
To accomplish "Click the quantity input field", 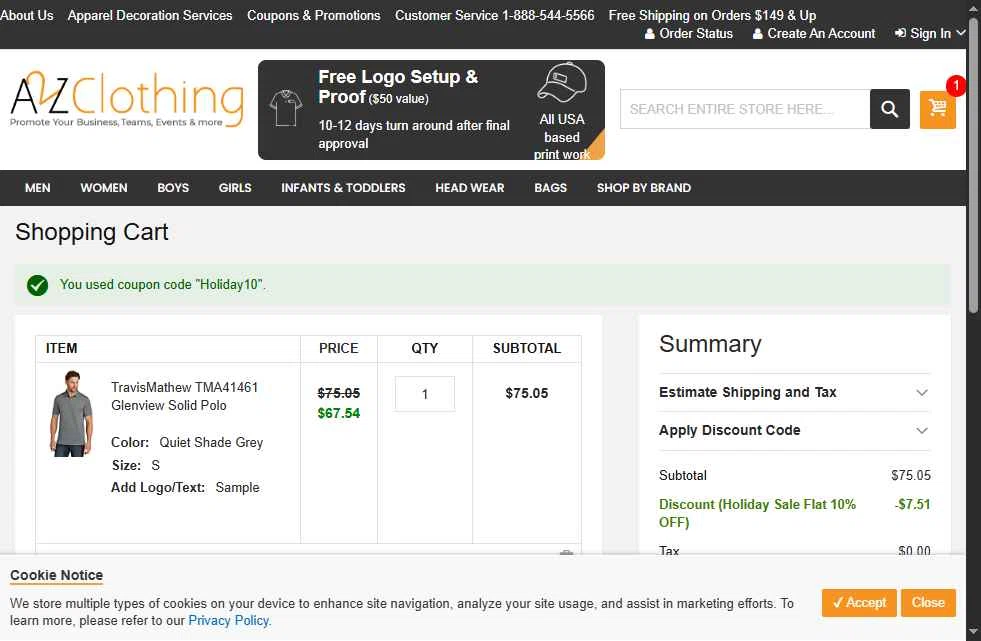I will pos(425,394).
